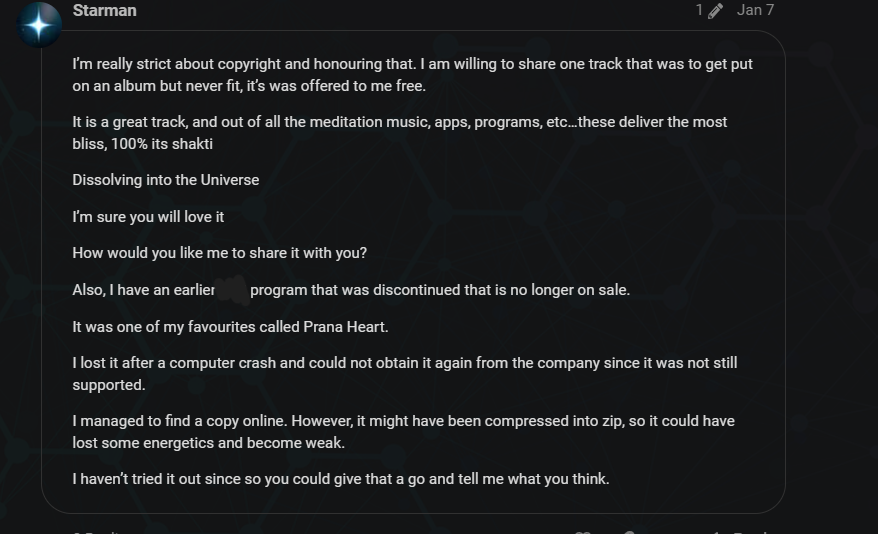The width and height of the screenshot is (878, 534).
Task: Click the '100% its shakti' text
Action: coord(162,144)
